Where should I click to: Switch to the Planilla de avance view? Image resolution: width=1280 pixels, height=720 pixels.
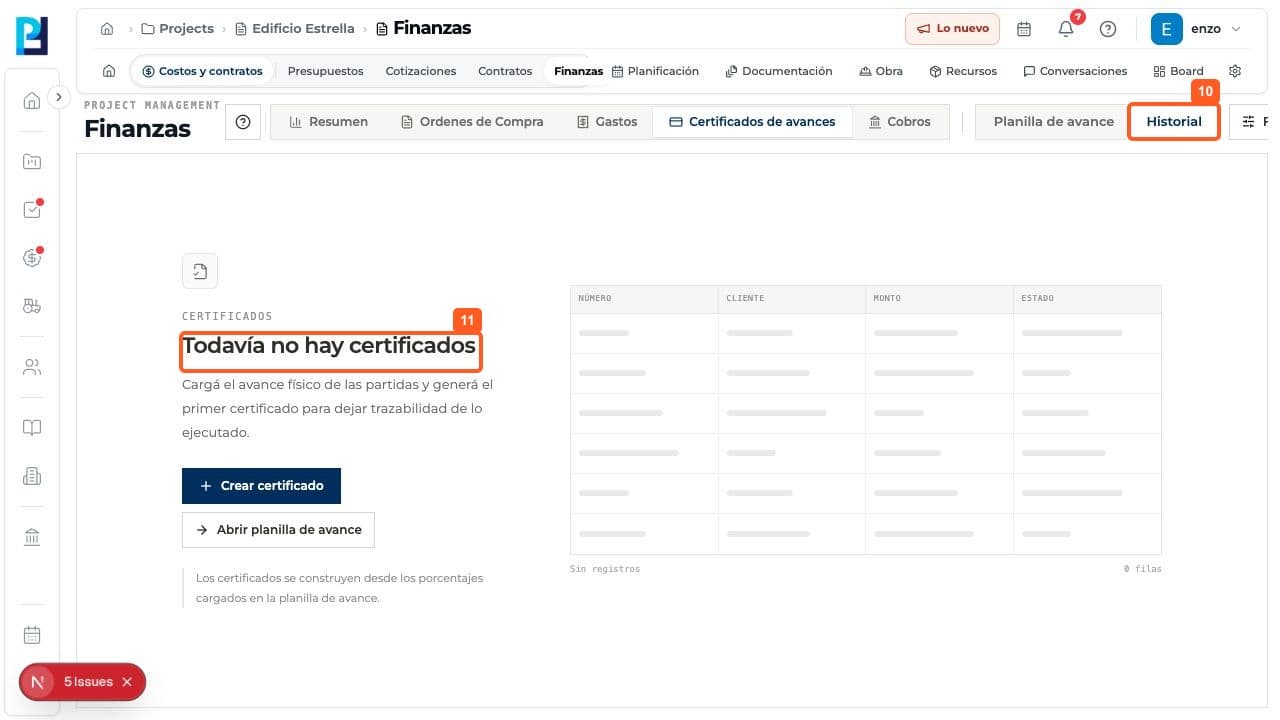(1053, 122)
